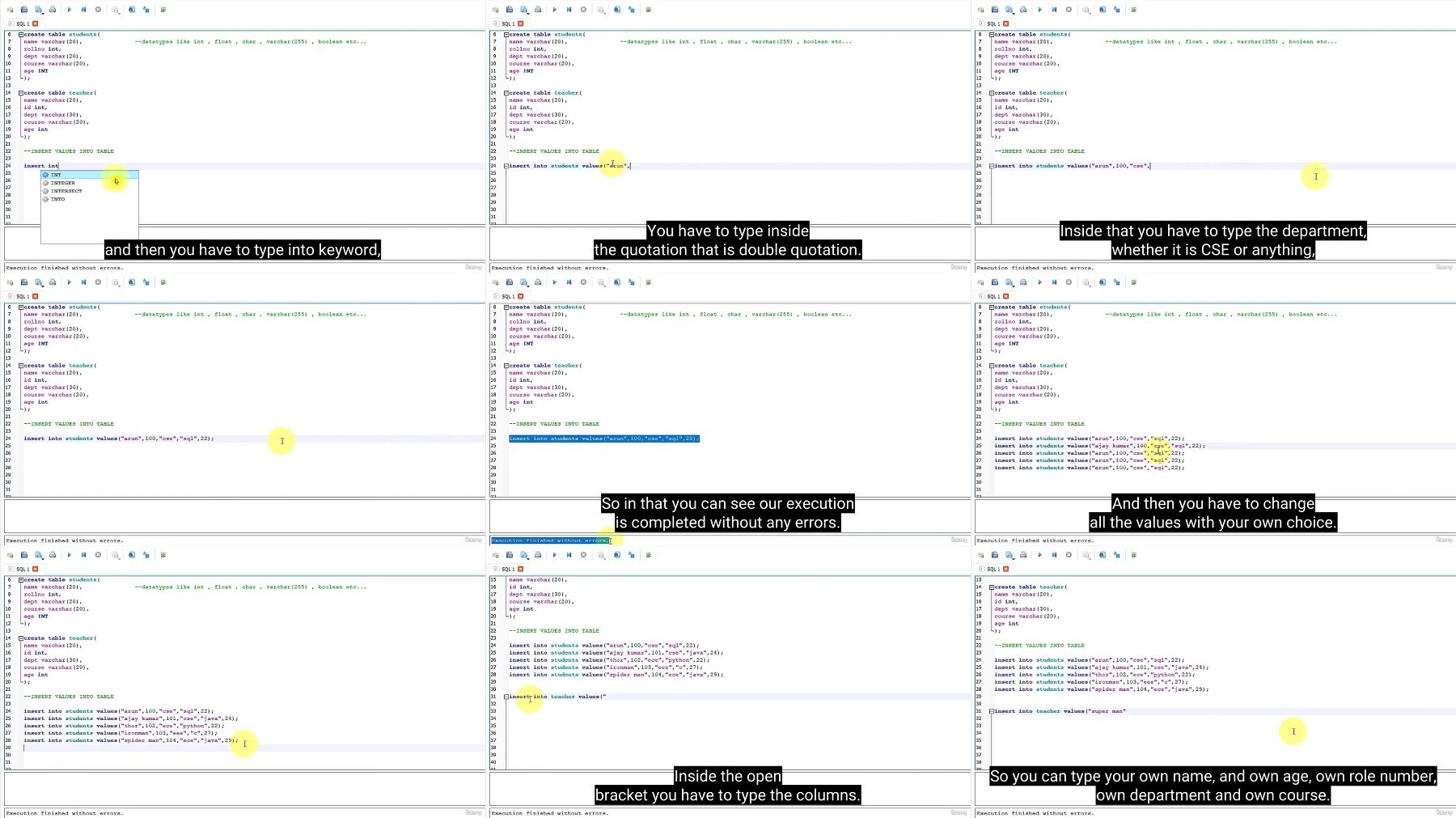Click the "ironman",103 insert line in 'type the columns' frame
Image resolution: width=1456 pixels, height=818 pixels.
pyautogui.click(x=606, y=668)
